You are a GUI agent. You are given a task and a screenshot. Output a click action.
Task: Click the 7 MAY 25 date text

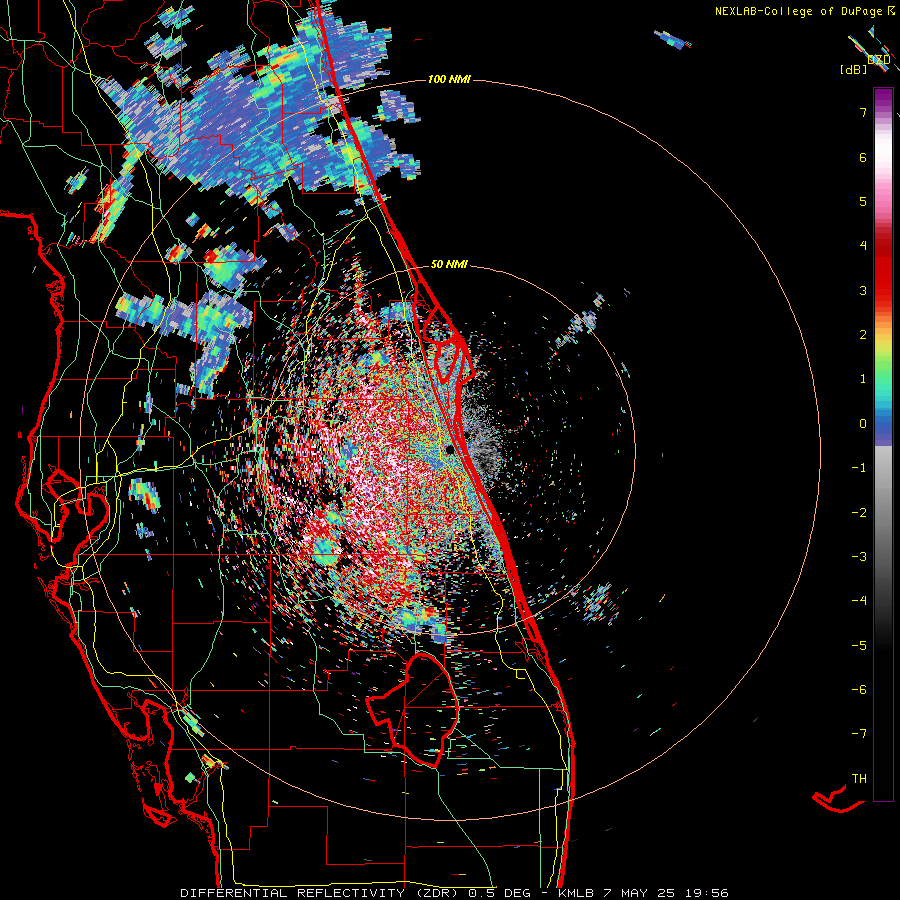(640, 893)
